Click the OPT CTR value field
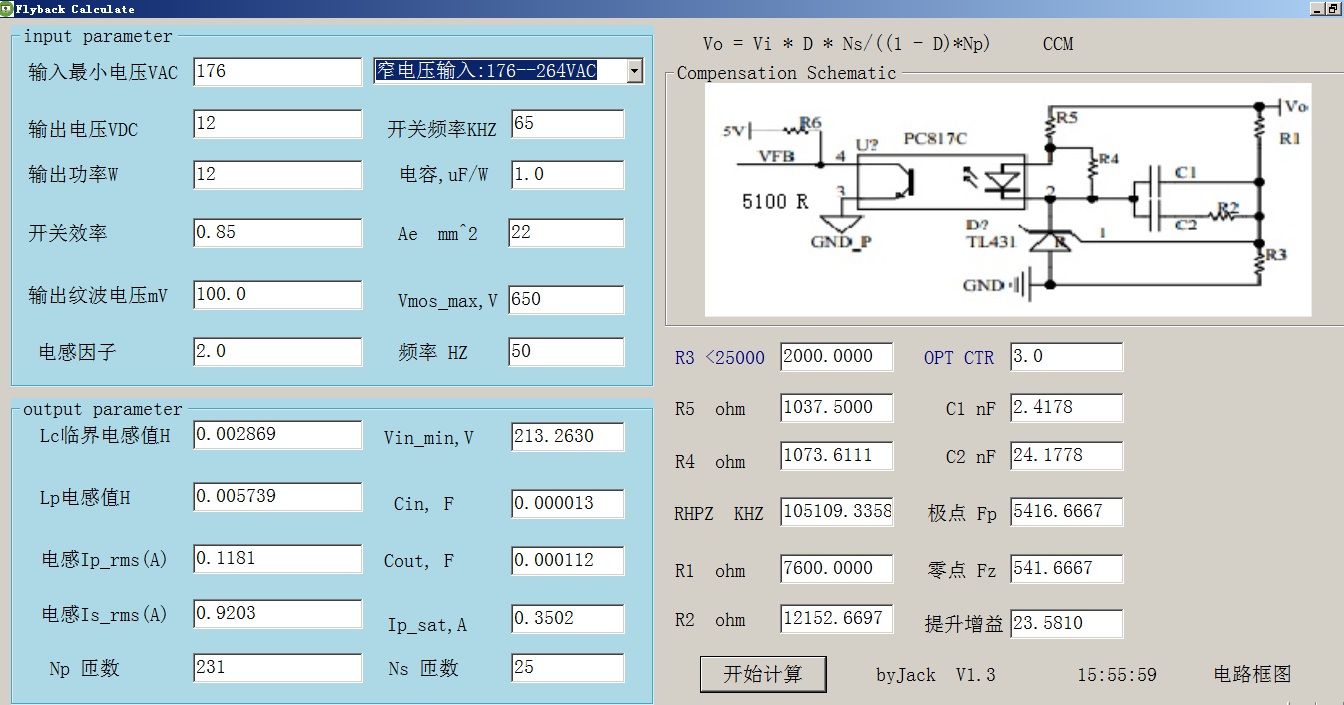1344x705 pixels. [1066, 357]
